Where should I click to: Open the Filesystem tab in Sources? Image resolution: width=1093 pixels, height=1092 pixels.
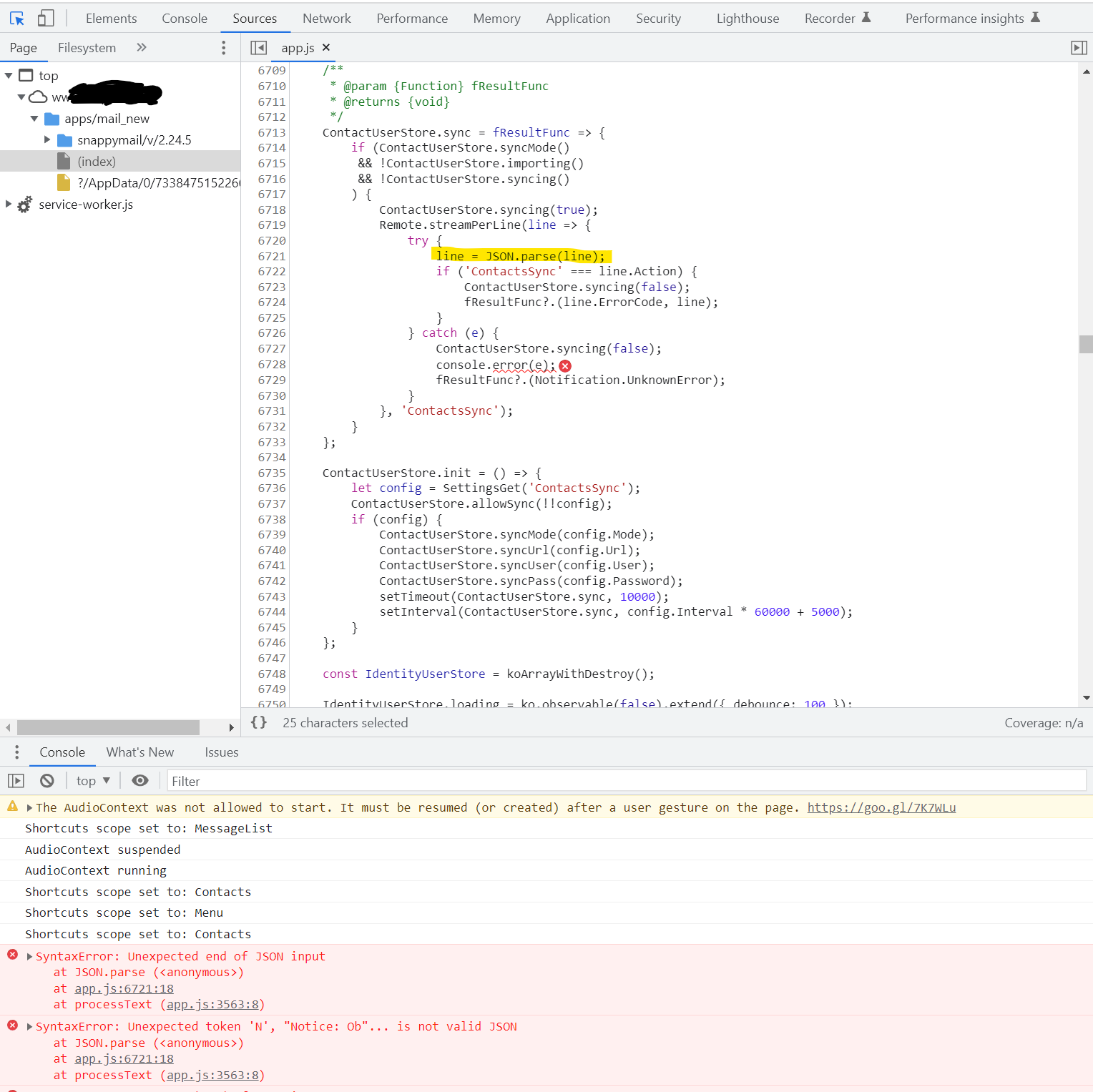[86, 47]
